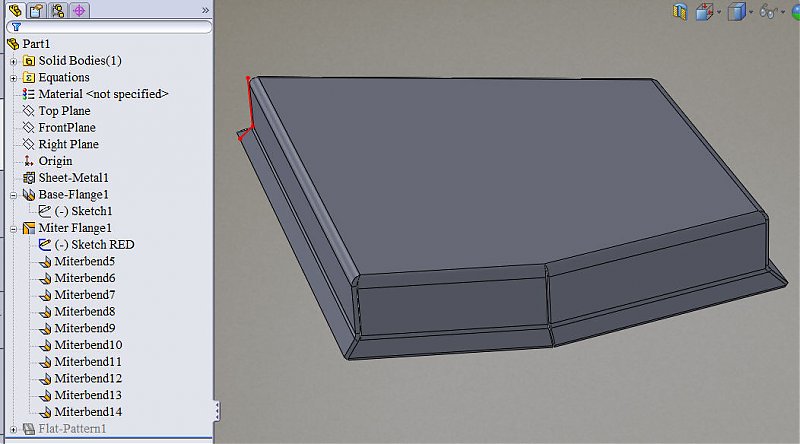Click the Right Plane label
800x444 pixels.
68,144
